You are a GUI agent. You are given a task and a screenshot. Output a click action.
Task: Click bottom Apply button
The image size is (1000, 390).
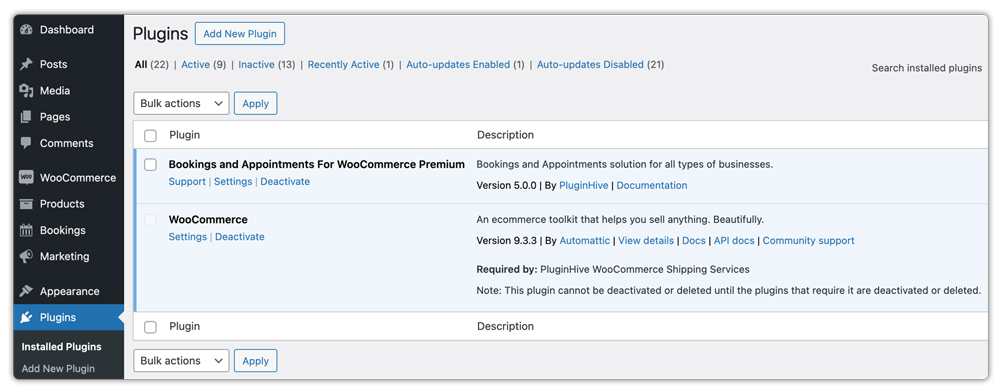click(x=256, y=361)
